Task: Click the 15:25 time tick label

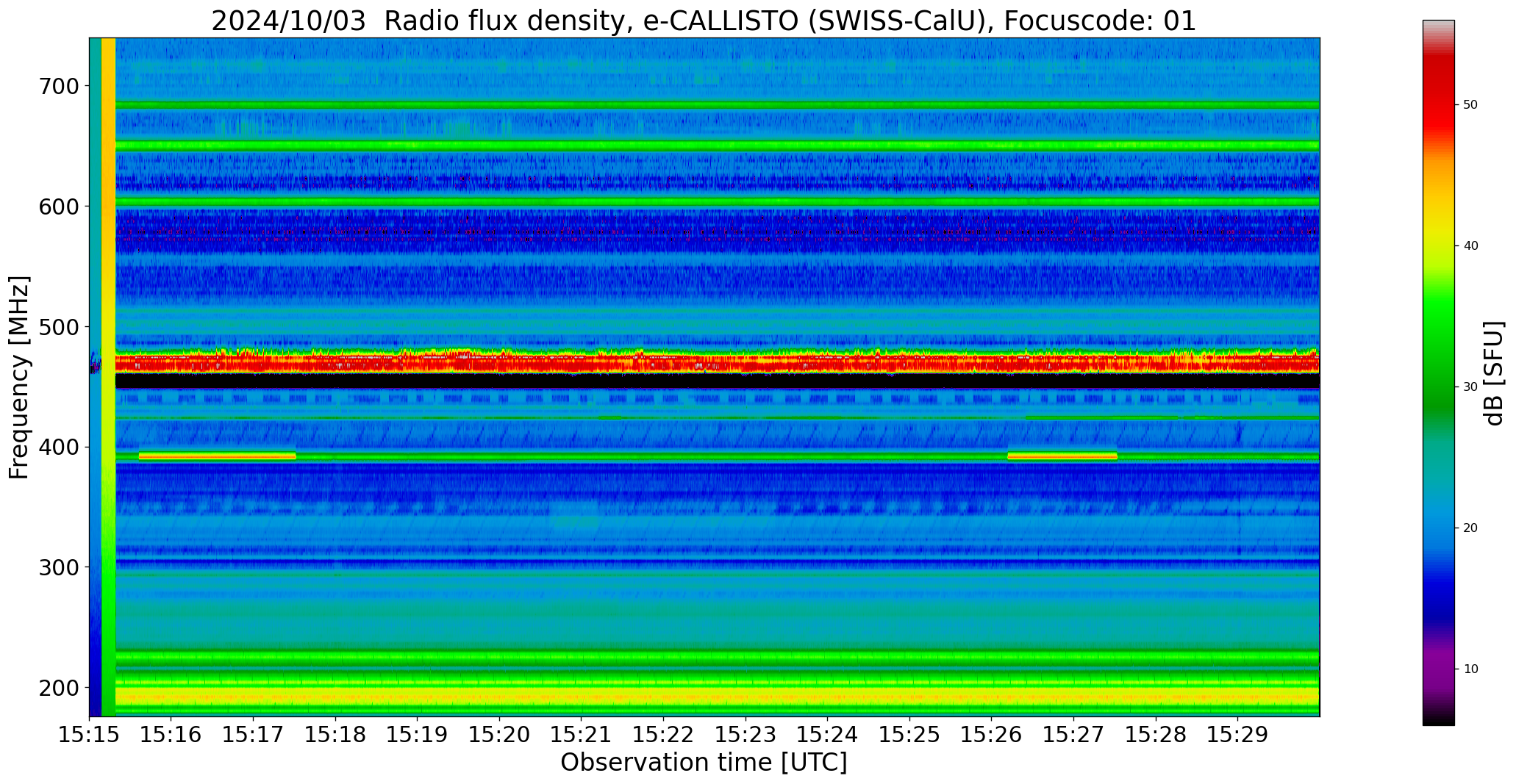Action: [x=910, y=735]
